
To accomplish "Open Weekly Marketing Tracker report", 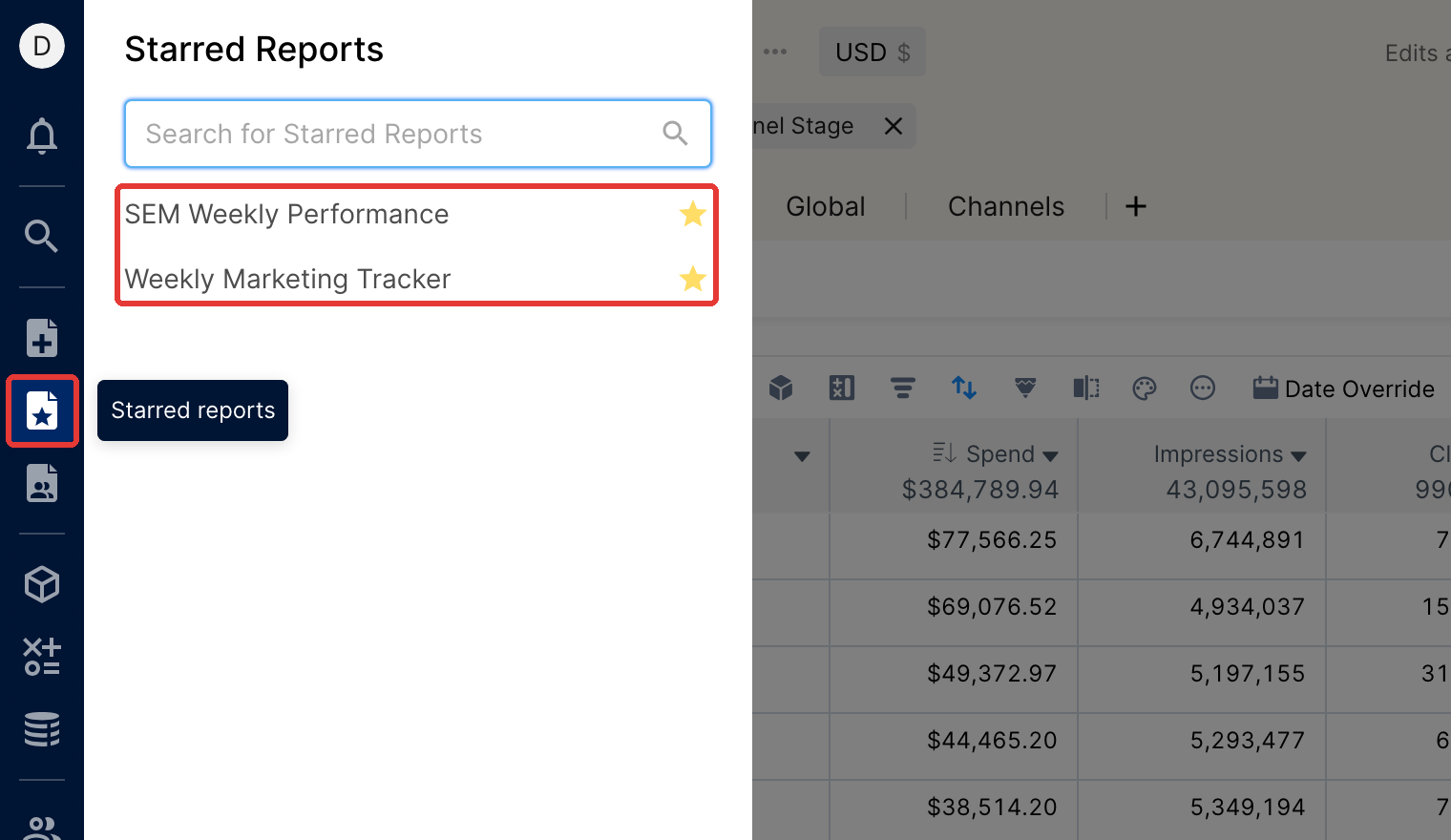I will [287, 279].
